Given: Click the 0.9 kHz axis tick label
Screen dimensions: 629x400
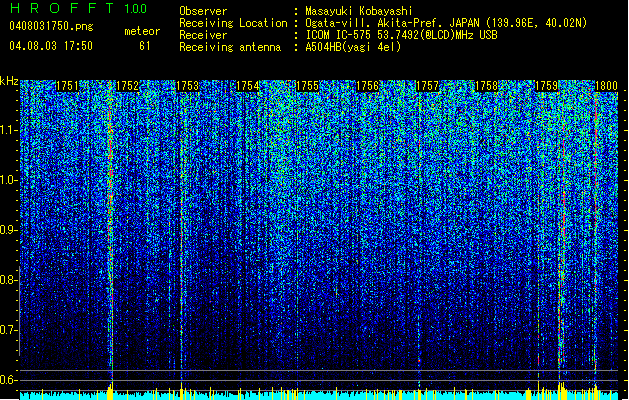Looking at the screenshot, I should coord(8,230).
